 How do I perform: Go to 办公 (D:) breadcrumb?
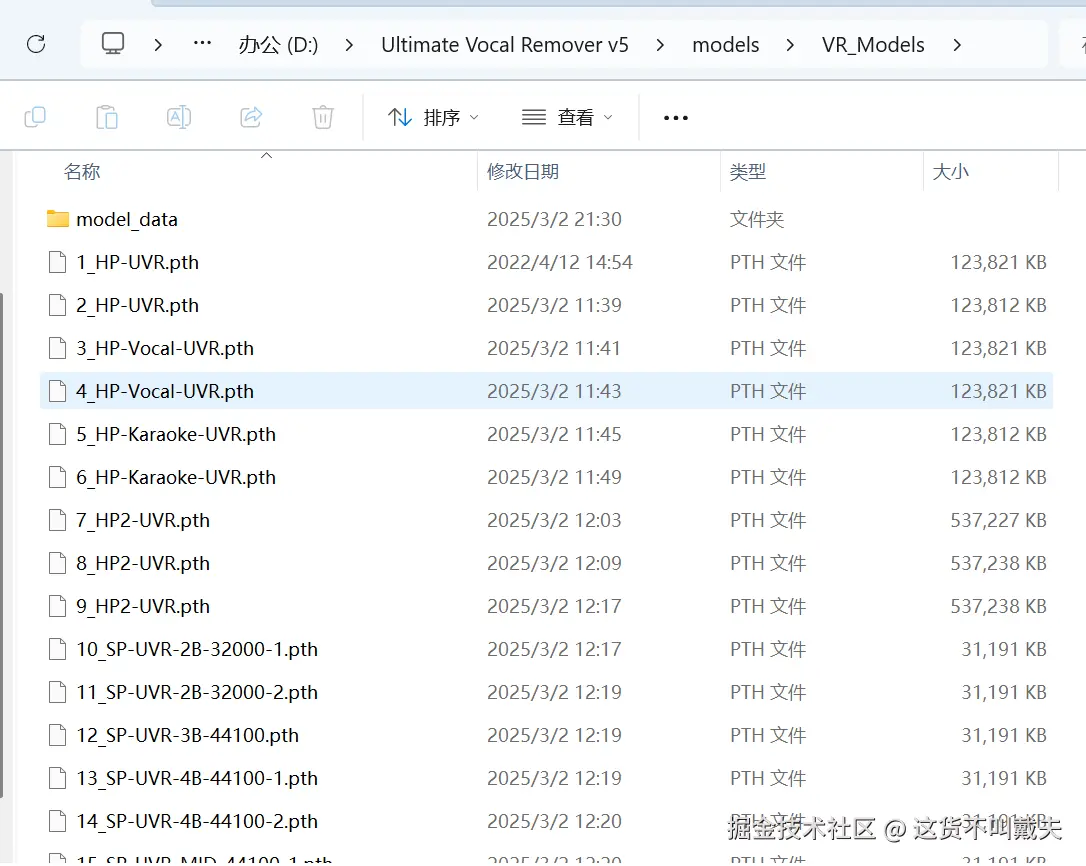pyautogui.click(x=278, y=45)
